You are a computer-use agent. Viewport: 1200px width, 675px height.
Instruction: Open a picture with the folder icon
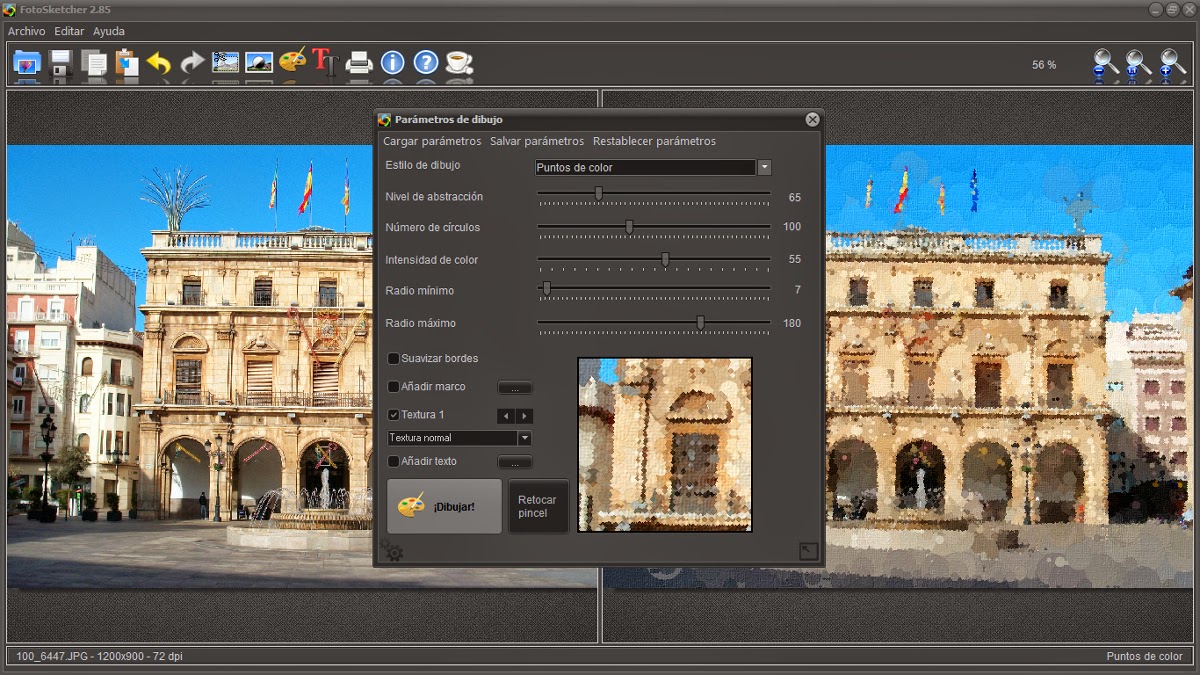(x=26, y=64)
